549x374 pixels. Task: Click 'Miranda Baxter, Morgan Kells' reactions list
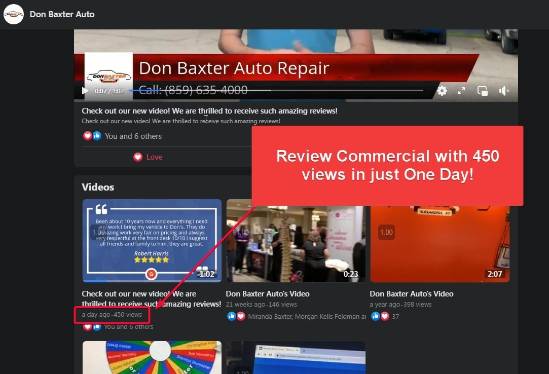(x=307, y=317)
